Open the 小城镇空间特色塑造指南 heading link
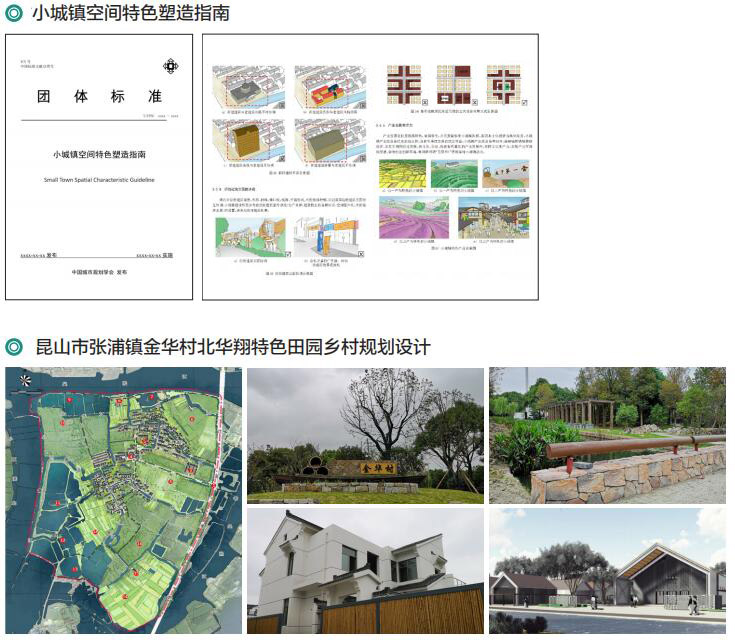Image resolution: width=735 pixels, height=644 pixels. tap(131, 13)
